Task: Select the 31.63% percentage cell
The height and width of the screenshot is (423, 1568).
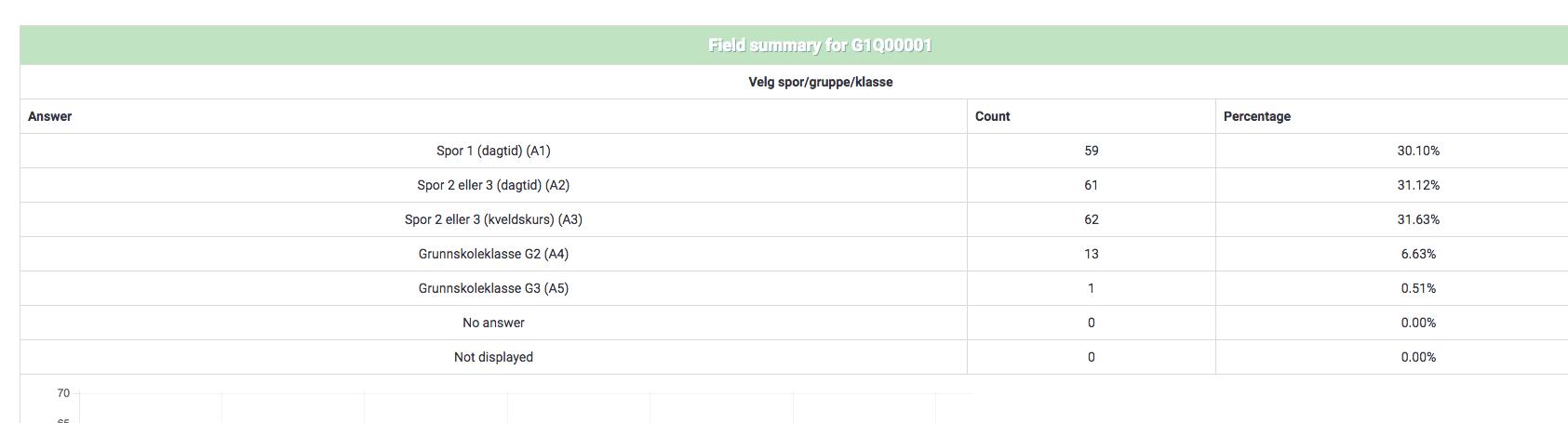Action: tap(1417, 219)
